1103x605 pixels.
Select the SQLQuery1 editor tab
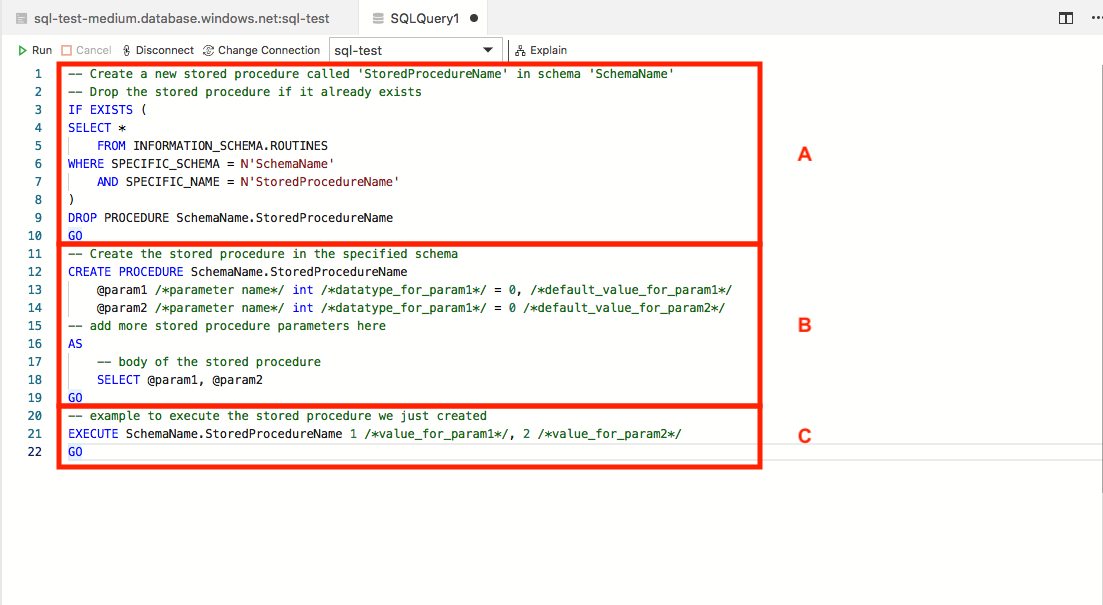(426, 18)
